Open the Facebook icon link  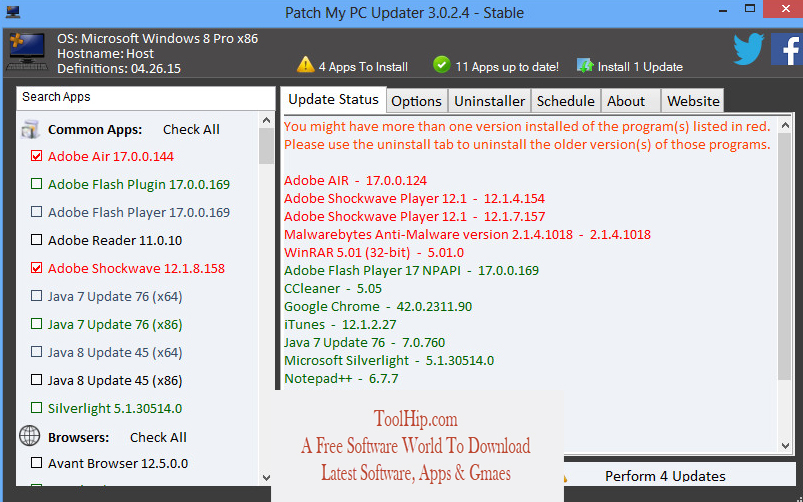click(787, 49)
